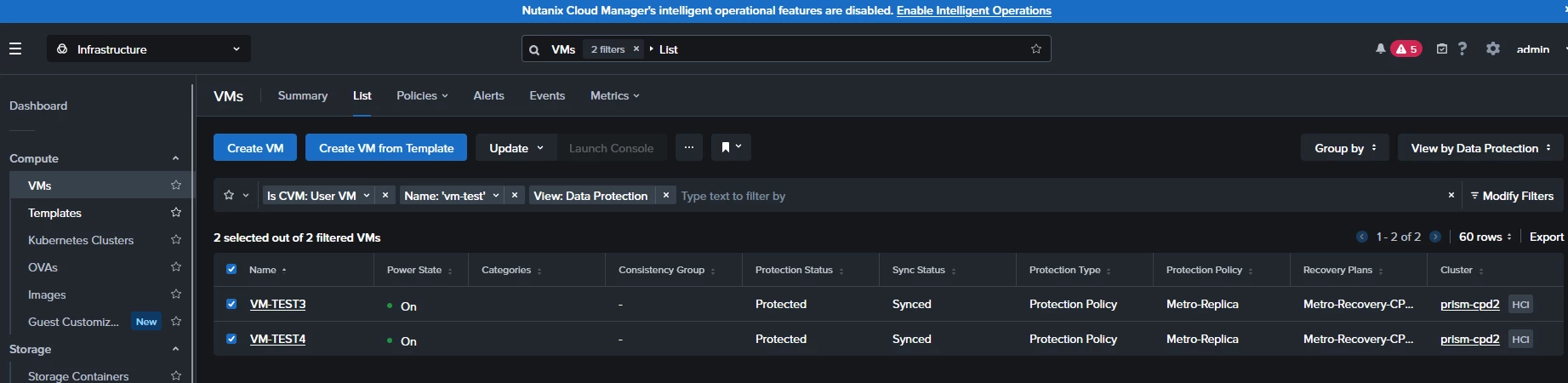The height and width of the screenshot is (383, 1568).
Task: Collapse the Compute sidebar section
Action: click(x=175, y=158)
